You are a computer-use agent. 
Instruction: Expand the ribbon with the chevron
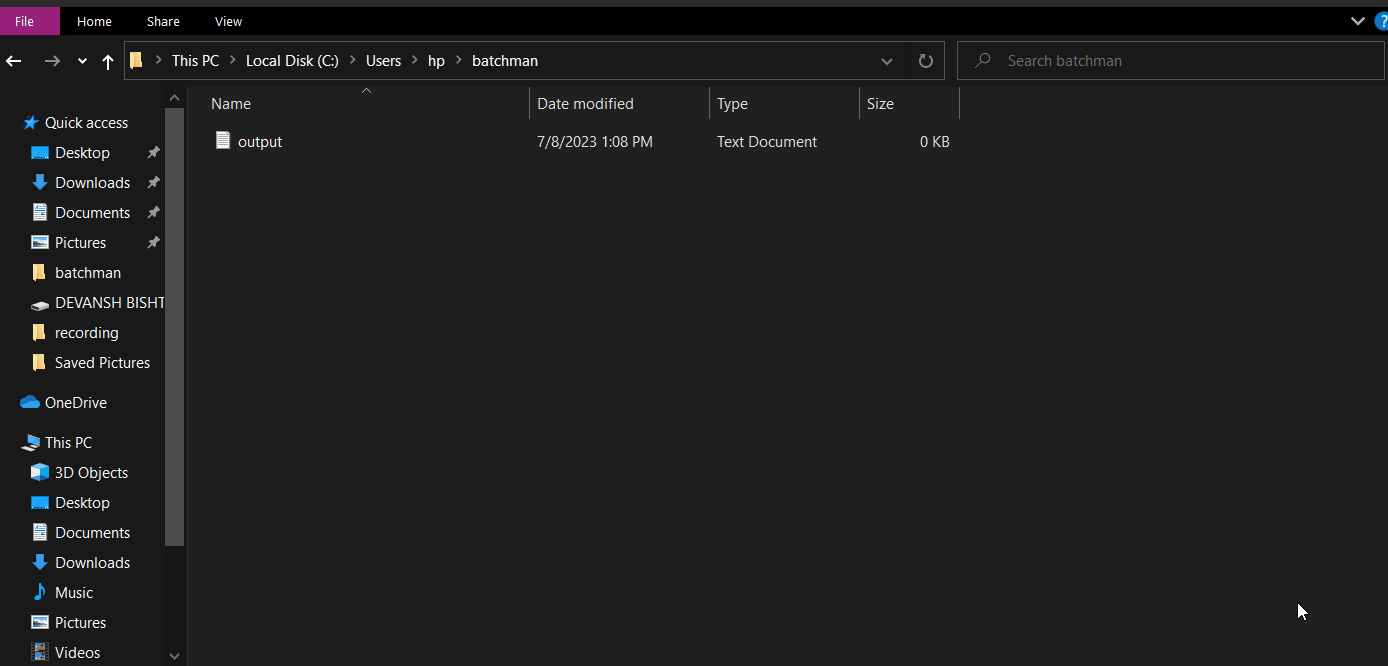pyautogui.click(x=1358, y=21)
